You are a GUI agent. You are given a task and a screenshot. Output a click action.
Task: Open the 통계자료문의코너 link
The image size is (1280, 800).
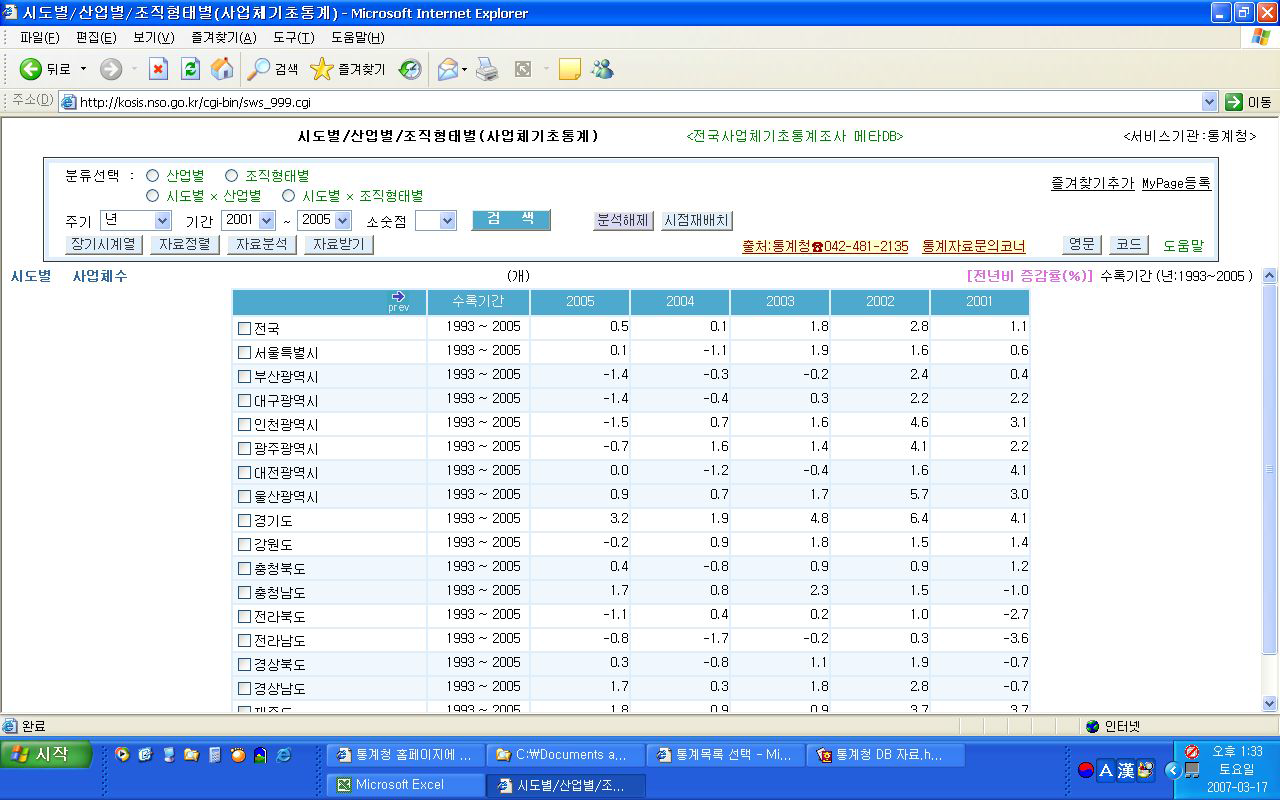973,246
